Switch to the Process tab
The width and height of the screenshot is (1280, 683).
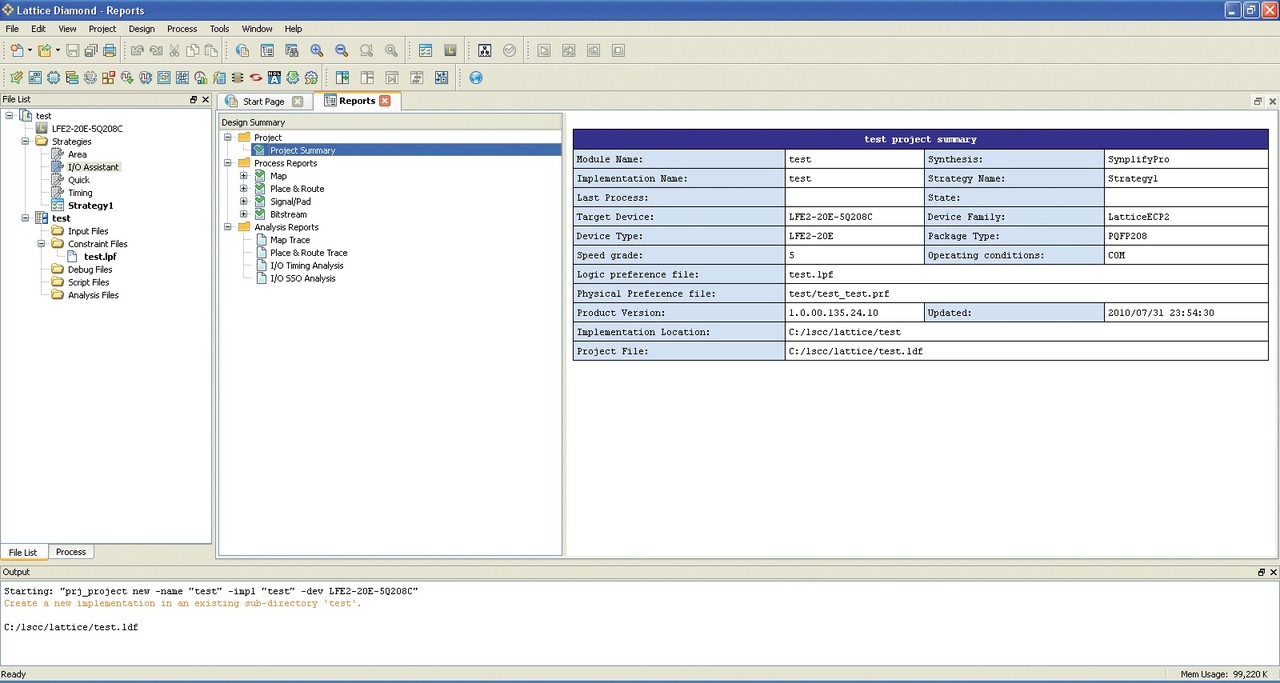pos(71,552)
